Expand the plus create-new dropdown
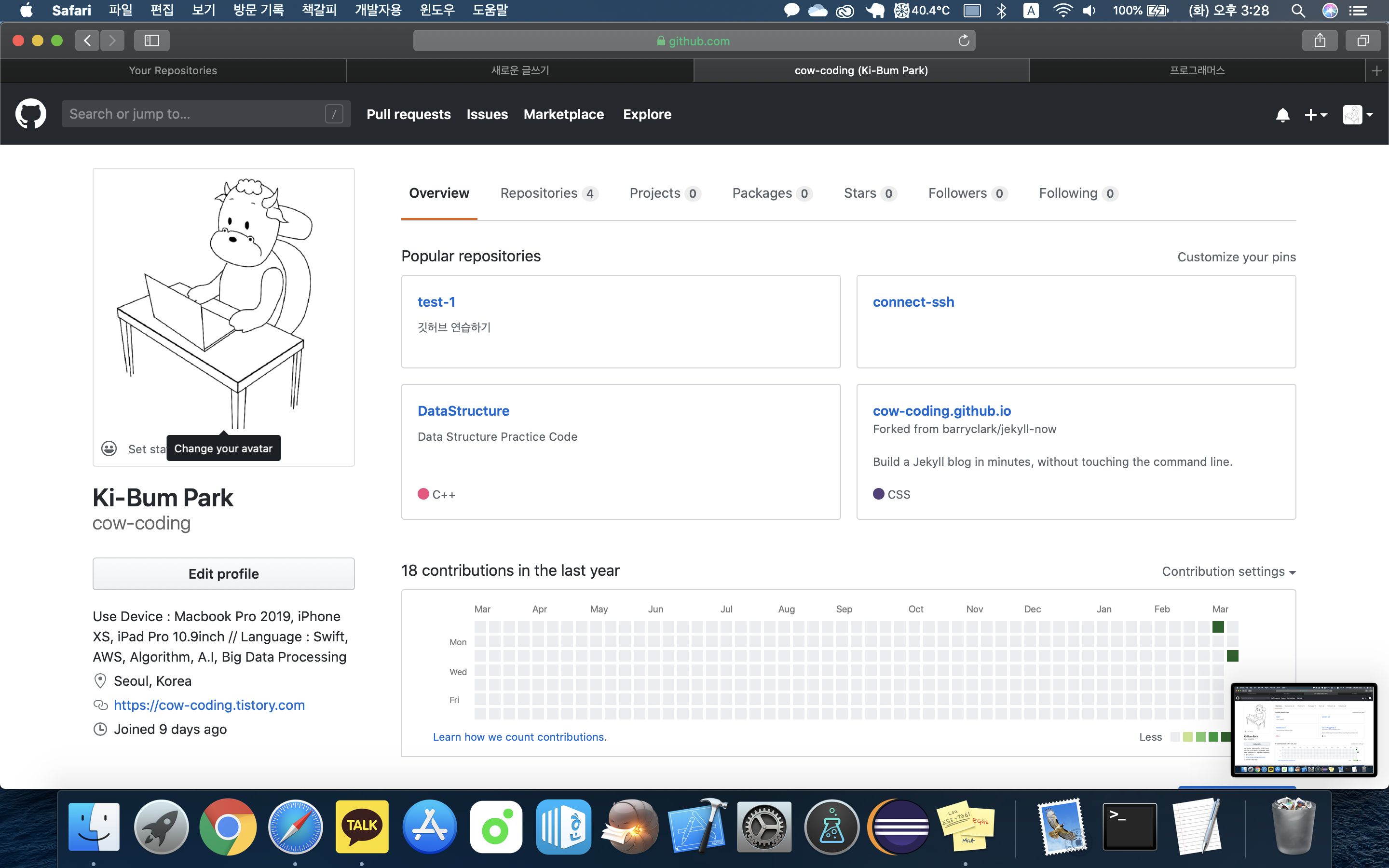Image resolution: width=1389 pixels, height=868 pixels. click(1315, 115)
